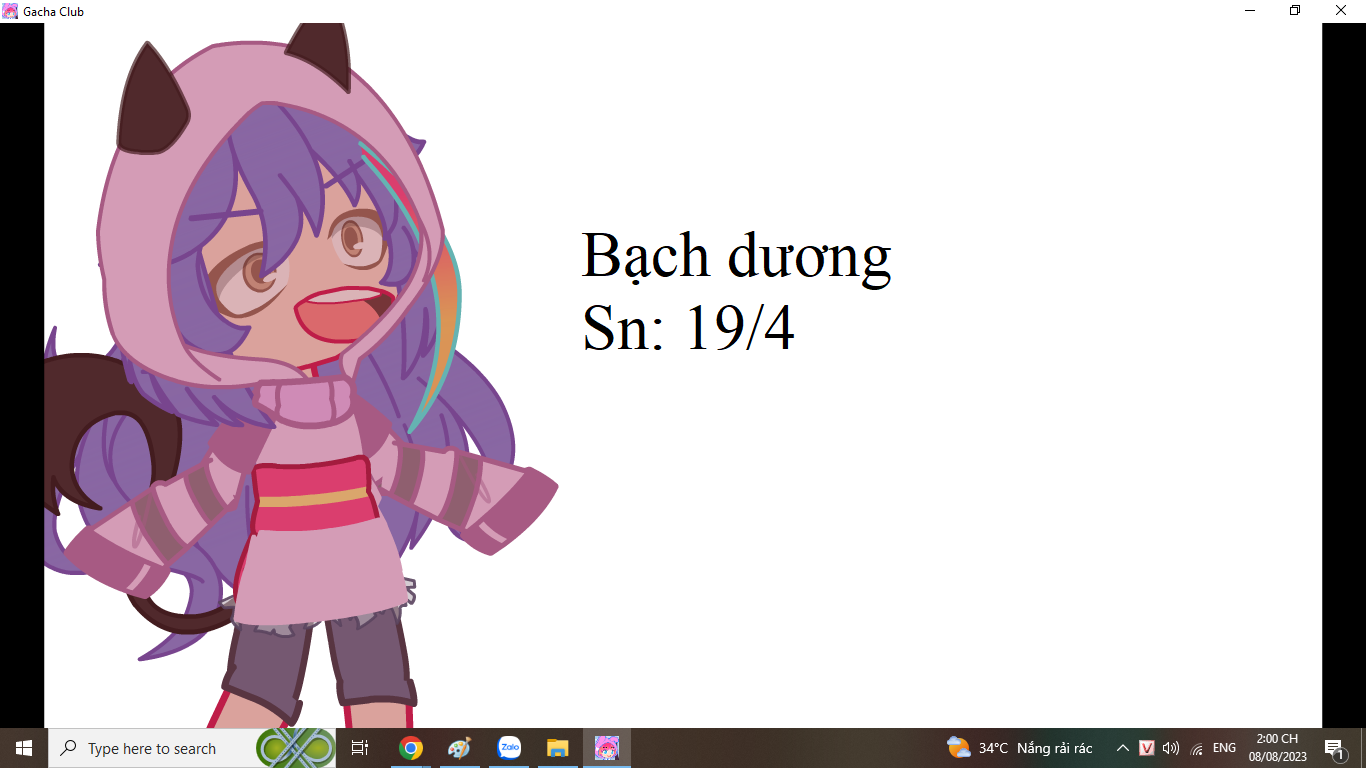Close the Gacha Club window

coord(1341,11)
